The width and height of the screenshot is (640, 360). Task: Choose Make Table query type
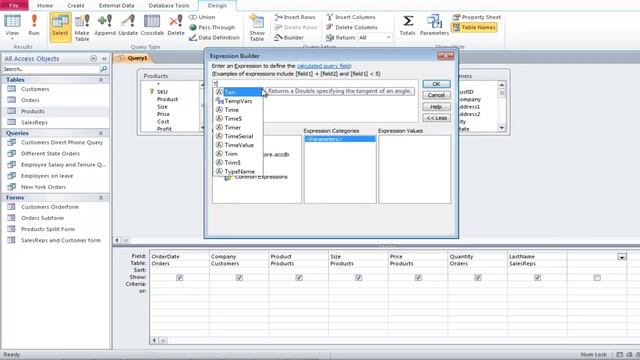tap(82, 28)
